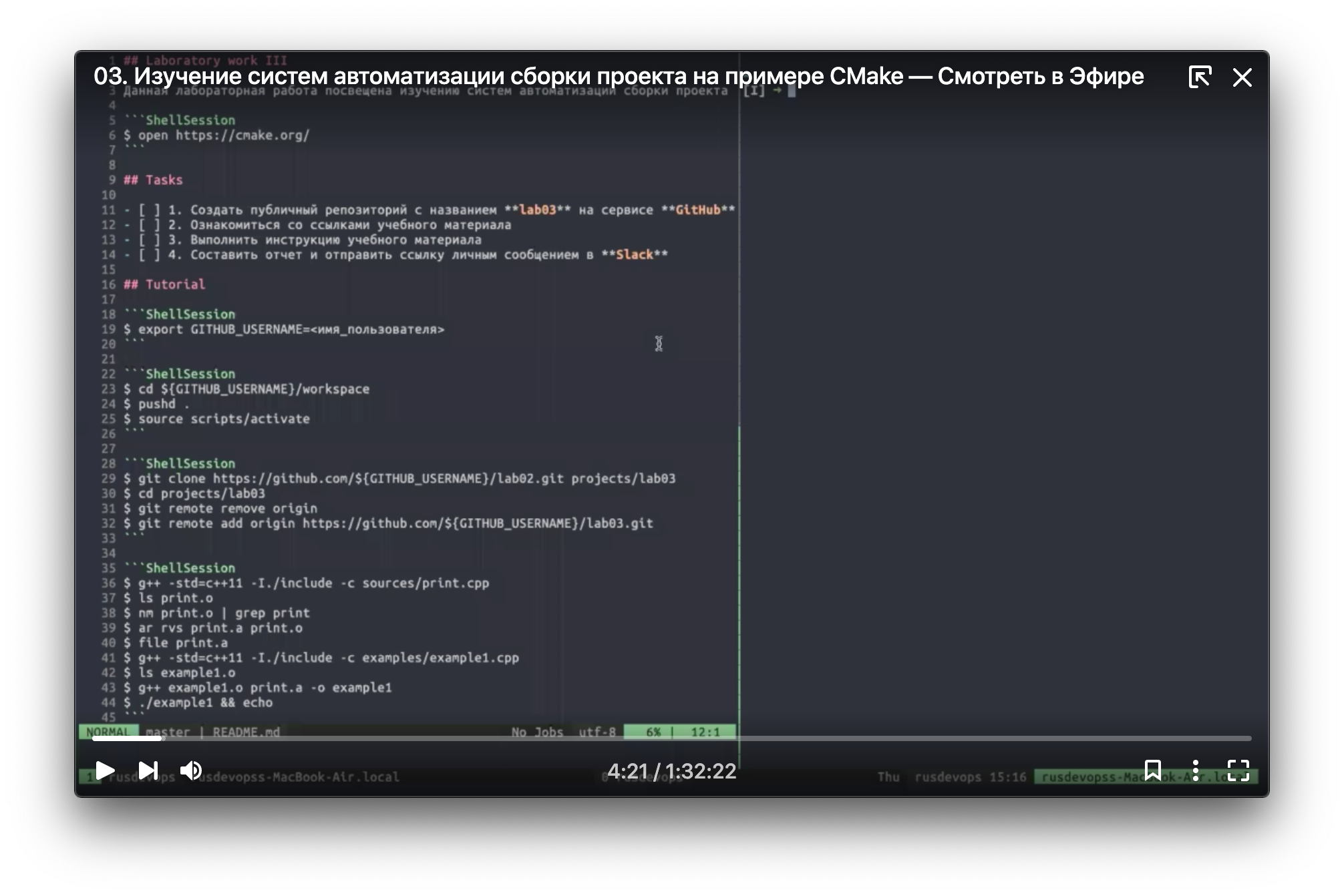
Task: Open the three-dot more options menu
Action: point(1196,770)
